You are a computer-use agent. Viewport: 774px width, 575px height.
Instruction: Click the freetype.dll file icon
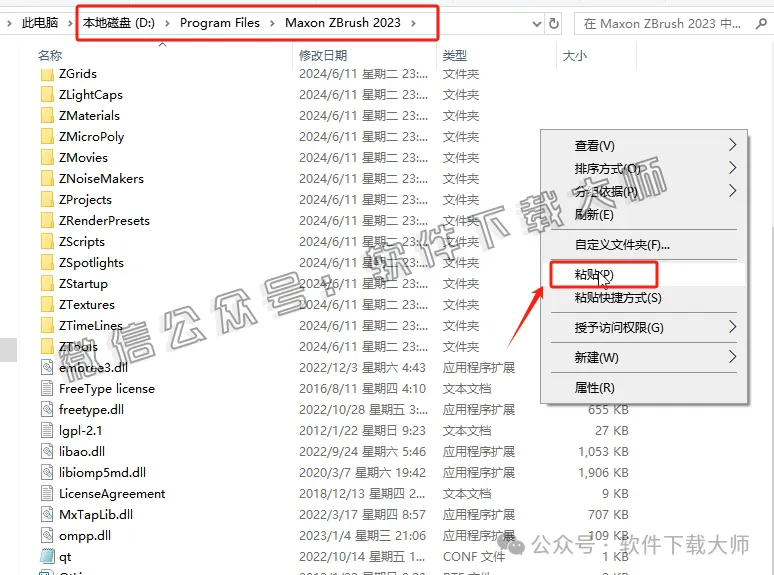coord(47,410)
